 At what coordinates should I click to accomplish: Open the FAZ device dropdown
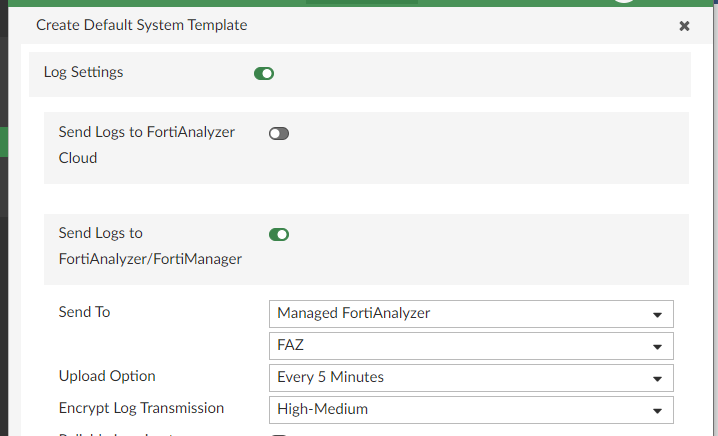click(471, 346)
